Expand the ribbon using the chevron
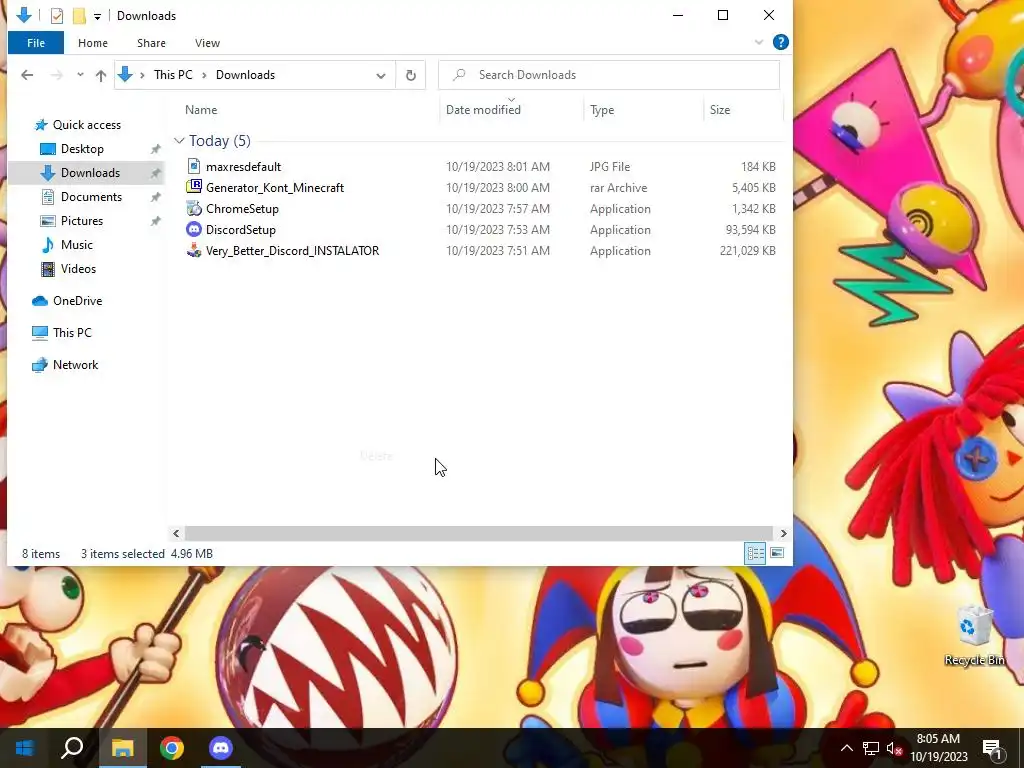The width and height of the screenshot is (1024, 768). coord(758,42)
